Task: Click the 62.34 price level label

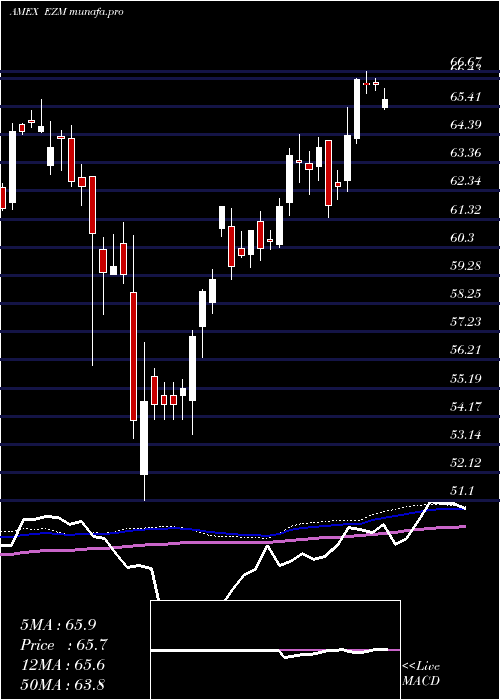Action: [x=466, y=181]
